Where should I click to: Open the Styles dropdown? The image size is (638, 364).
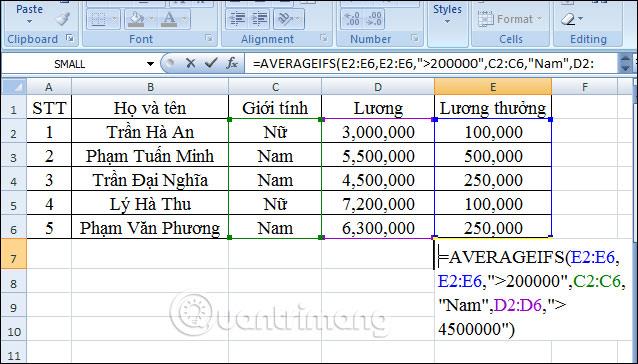[447, 14]
